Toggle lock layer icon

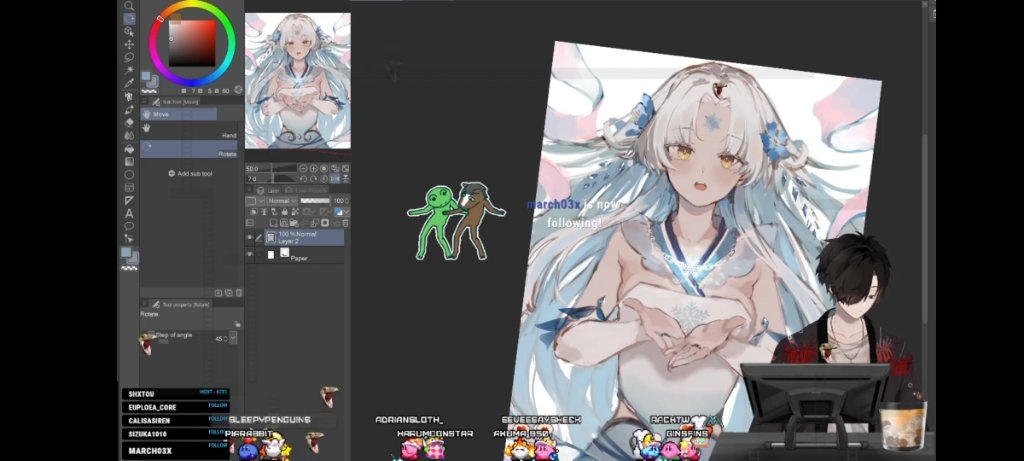click(284, 212)
